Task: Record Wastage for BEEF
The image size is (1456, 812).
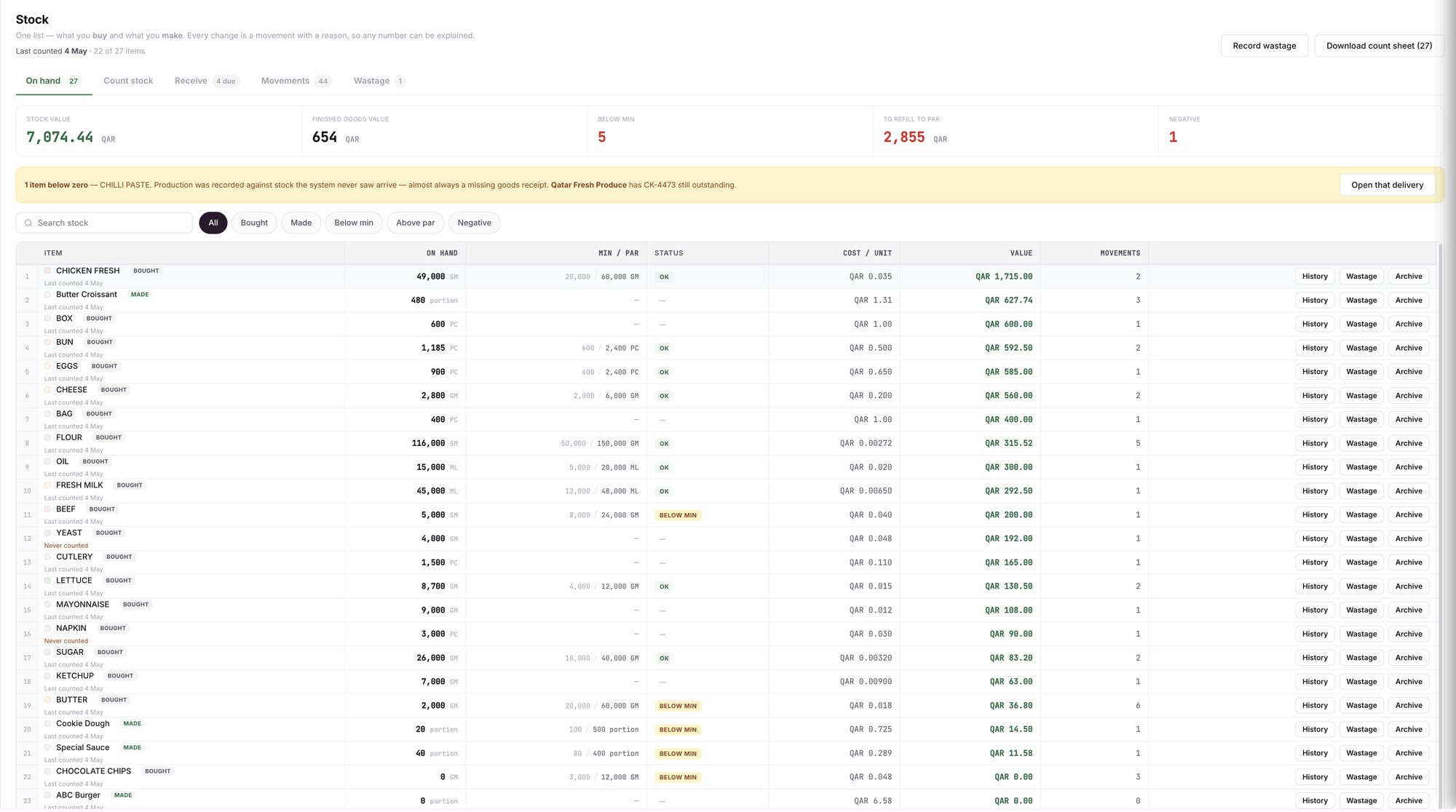Action: 1361,515
